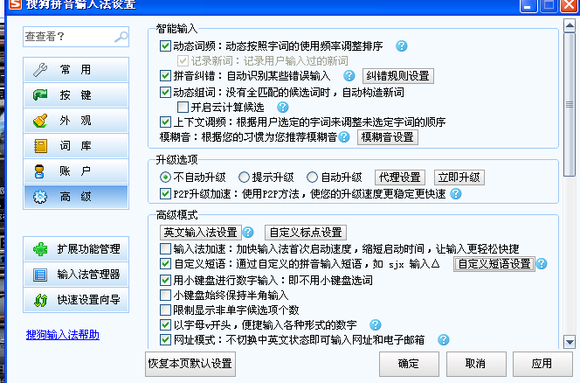Open help next to 自定义短语设置
The height and width of the screenshot is (383, 580).
pos(542,264)
